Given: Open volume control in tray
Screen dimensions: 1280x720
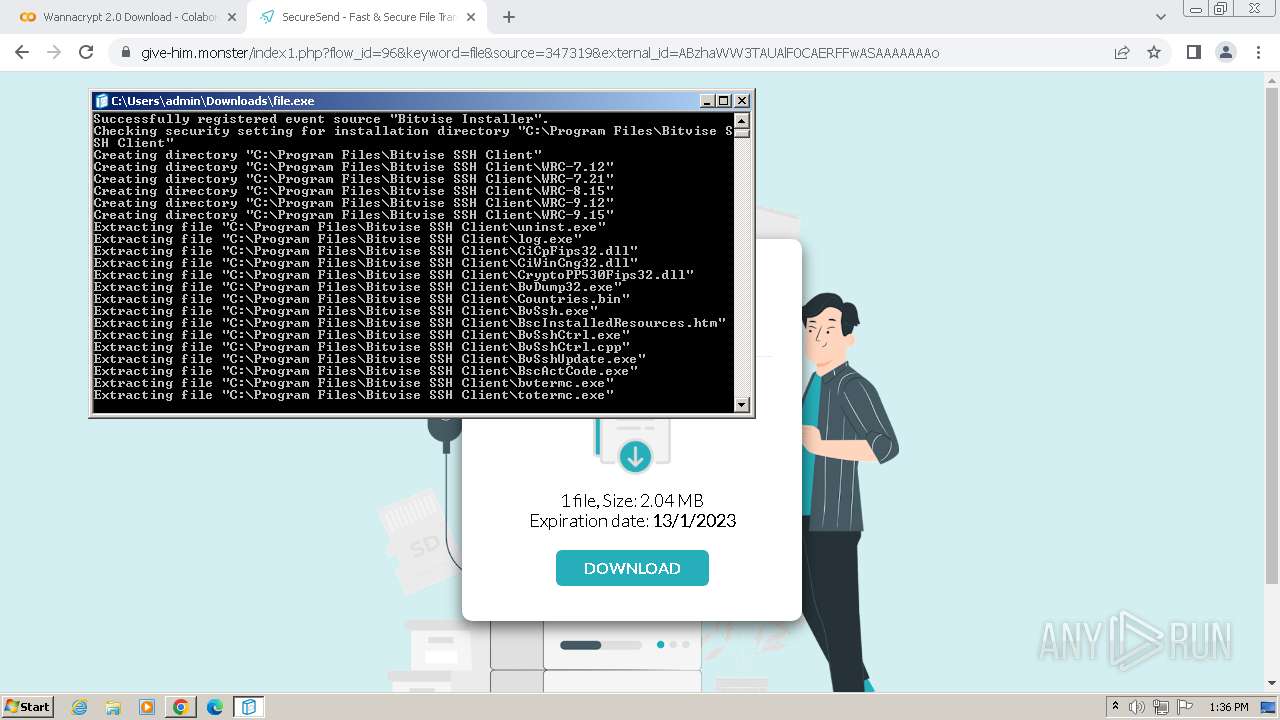Looking at the screenshot, I should pyautogui.click(x=1137, y=707).
